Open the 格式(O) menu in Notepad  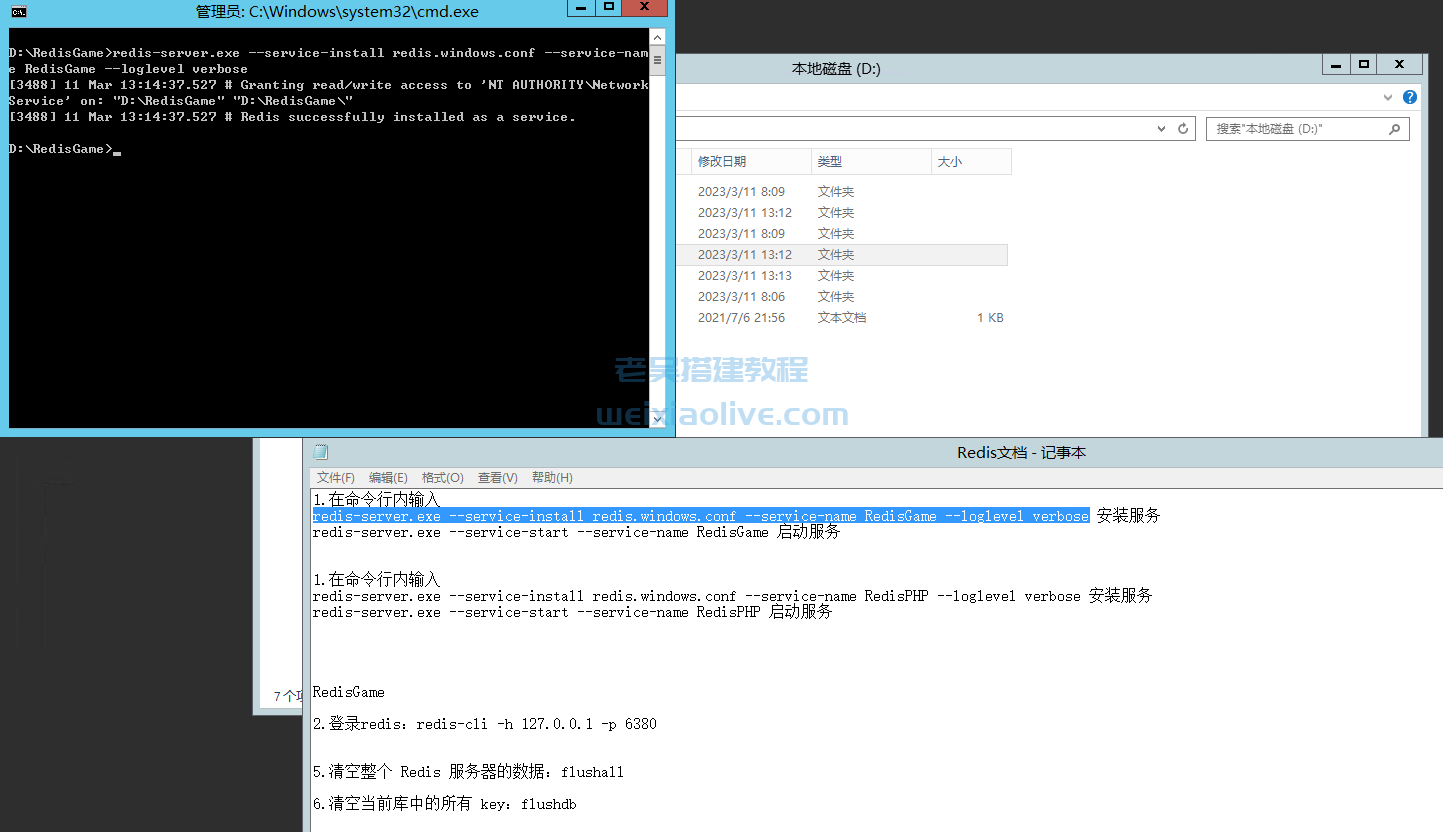(442, 477)
